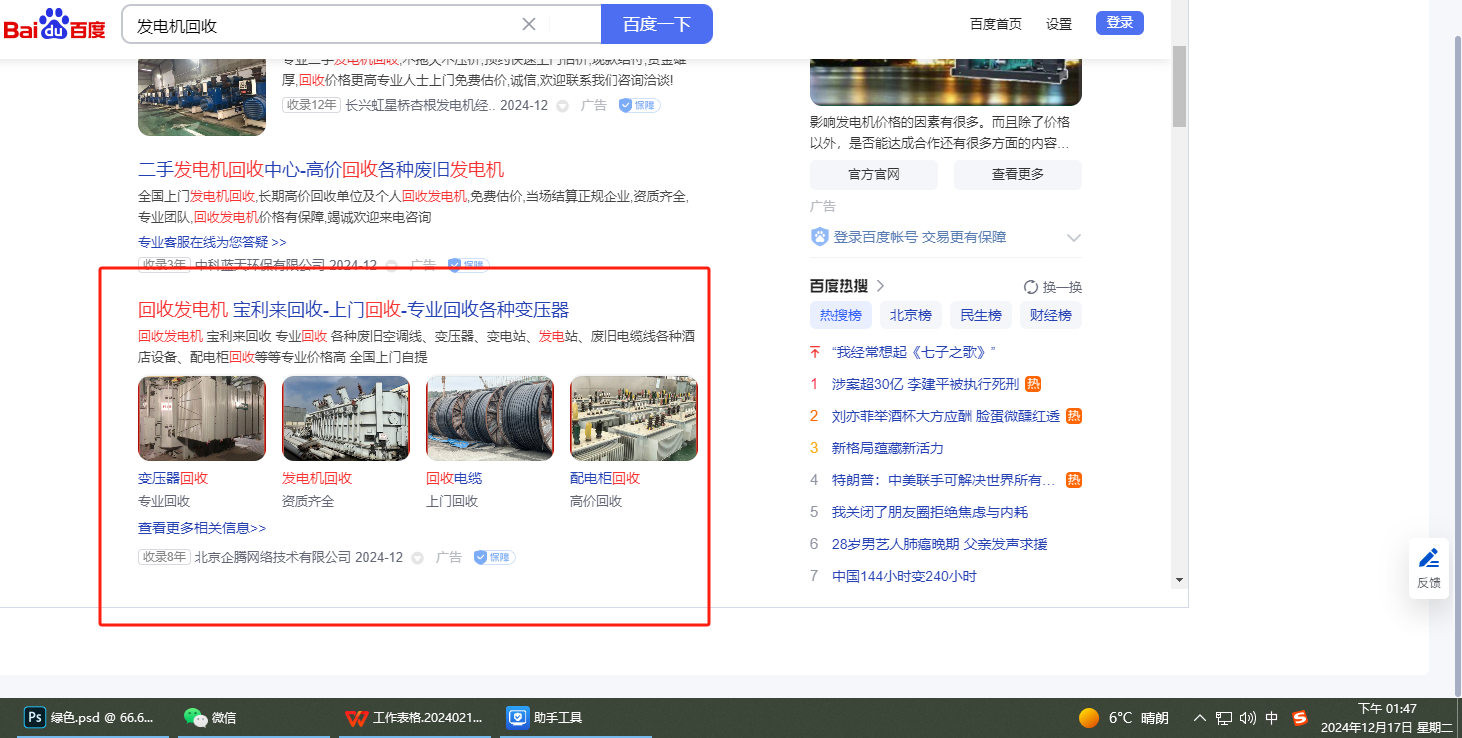
Task: Click the 热 badge next to 刘亦菲举酒杯大方应酬
Action: coord(1074,416)
